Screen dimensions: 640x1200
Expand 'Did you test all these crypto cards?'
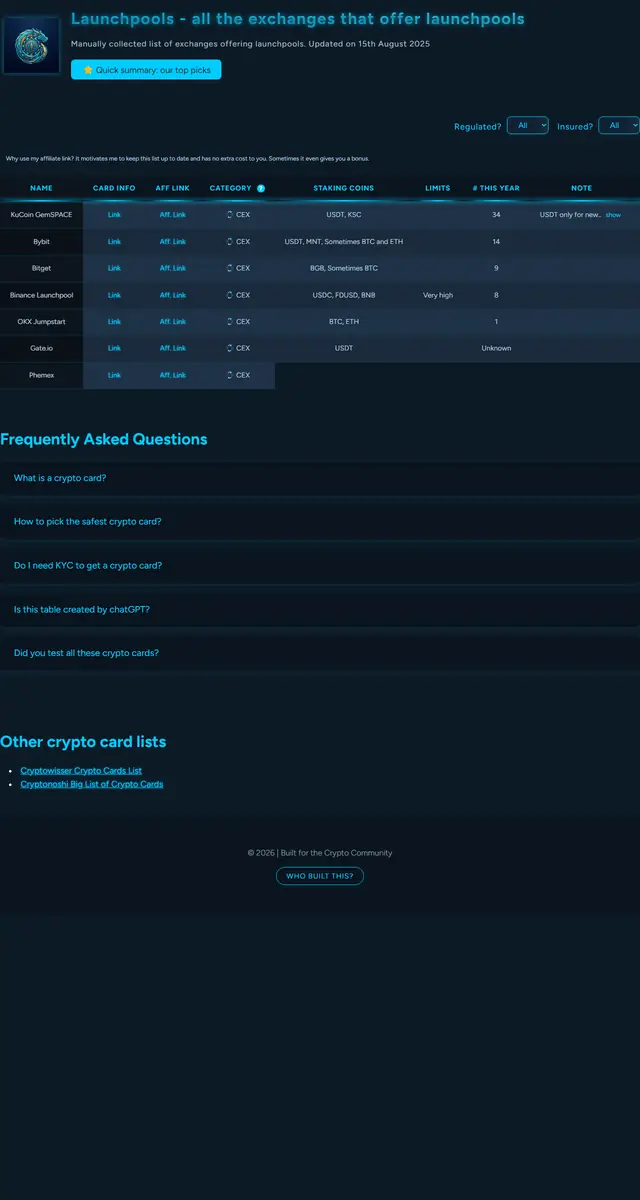coord(320,653)
